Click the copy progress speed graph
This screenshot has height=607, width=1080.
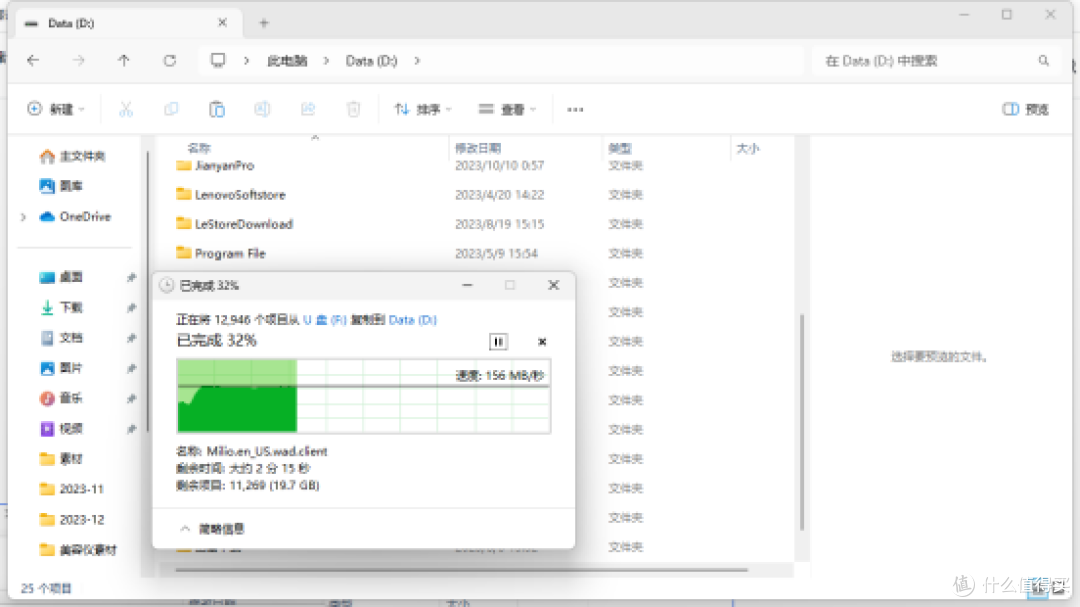point(364,396)
